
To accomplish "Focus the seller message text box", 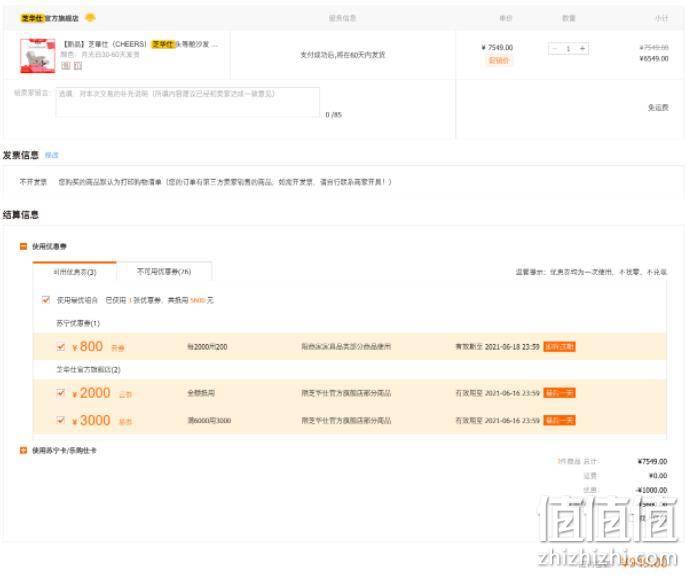I will coord(188,102).
